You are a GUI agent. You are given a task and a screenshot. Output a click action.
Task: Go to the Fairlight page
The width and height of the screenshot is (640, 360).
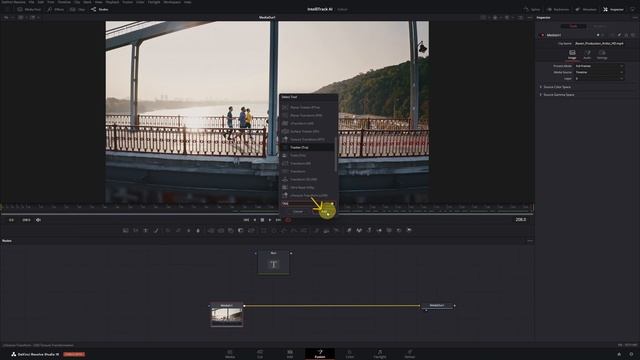pos(380,354)
